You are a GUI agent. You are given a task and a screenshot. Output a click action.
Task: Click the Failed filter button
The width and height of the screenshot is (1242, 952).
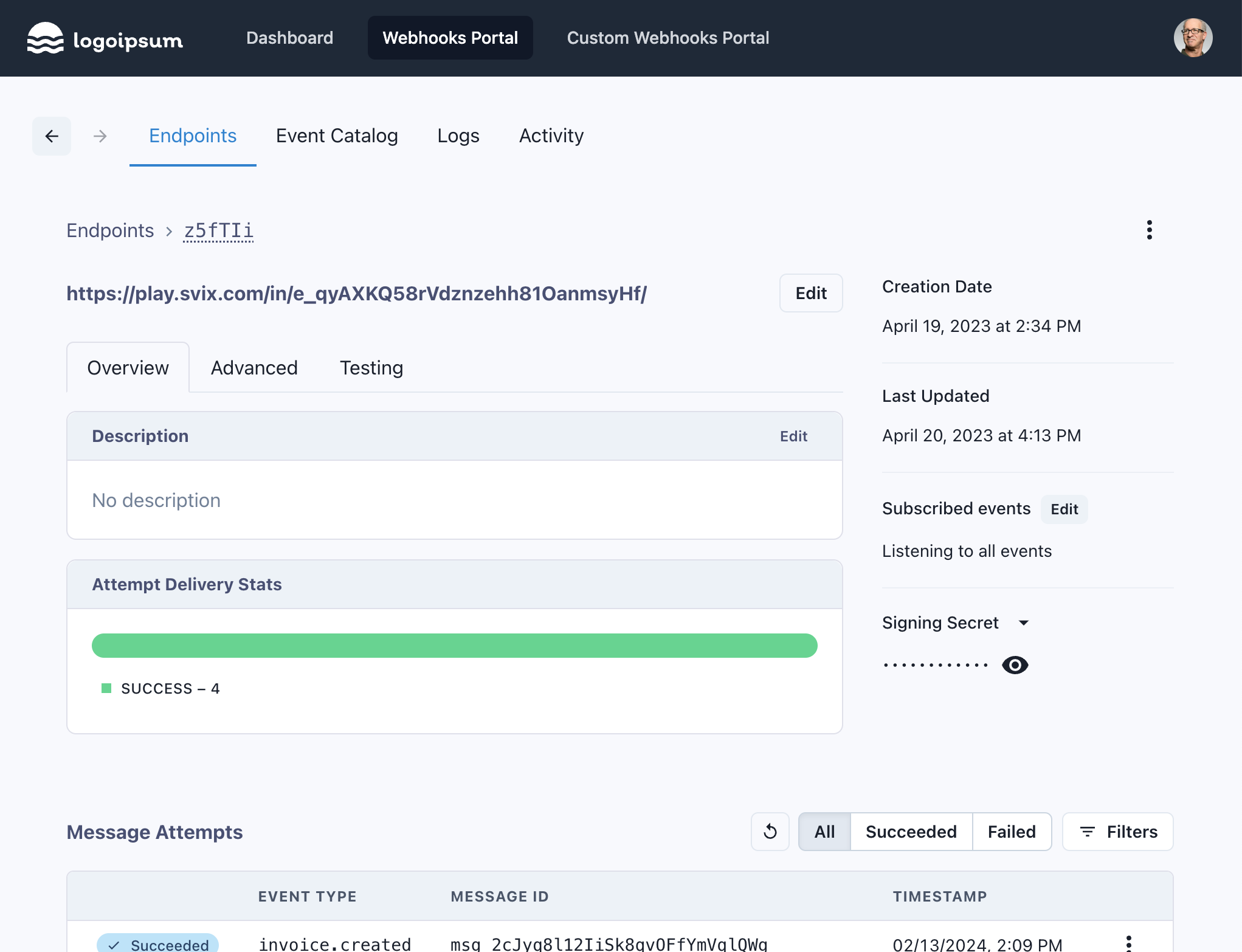[x=1011, y=832]
